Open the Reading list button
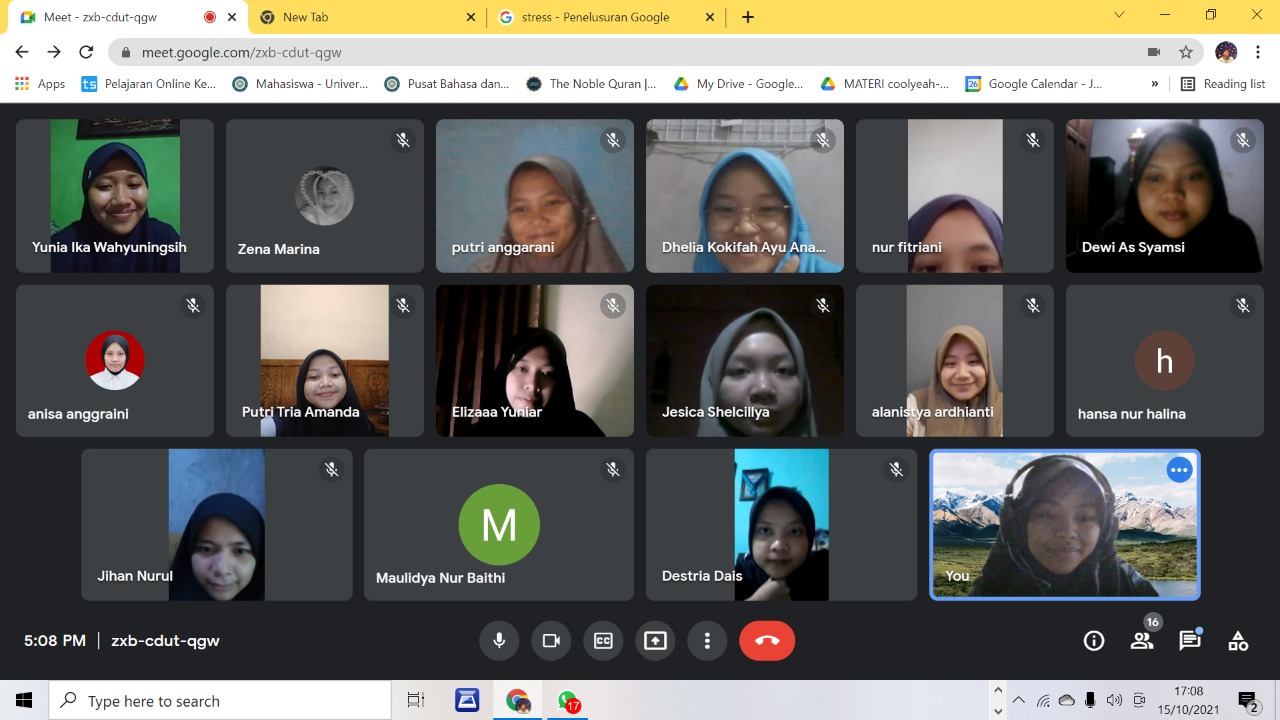The image size is (1280, 720). point(1223,84)
